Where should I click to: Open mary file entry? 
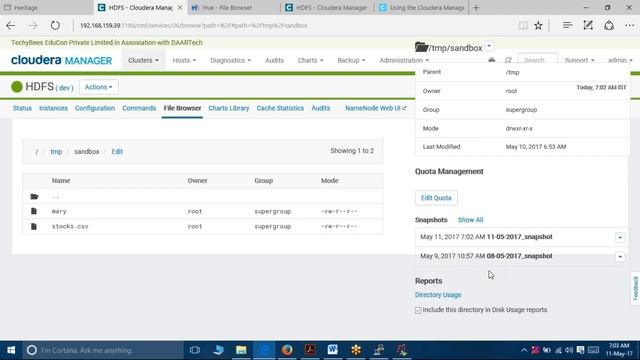click(59, 211)
